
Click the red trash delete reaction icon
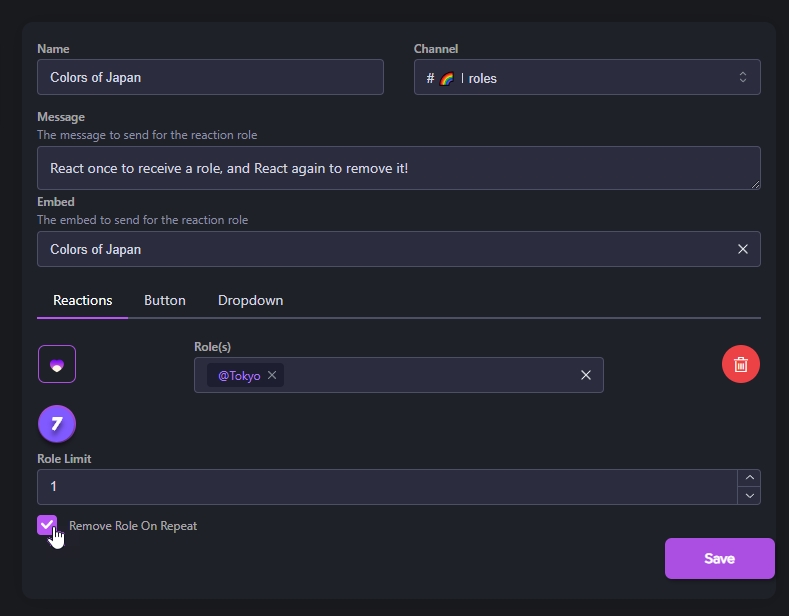[741, 364]
